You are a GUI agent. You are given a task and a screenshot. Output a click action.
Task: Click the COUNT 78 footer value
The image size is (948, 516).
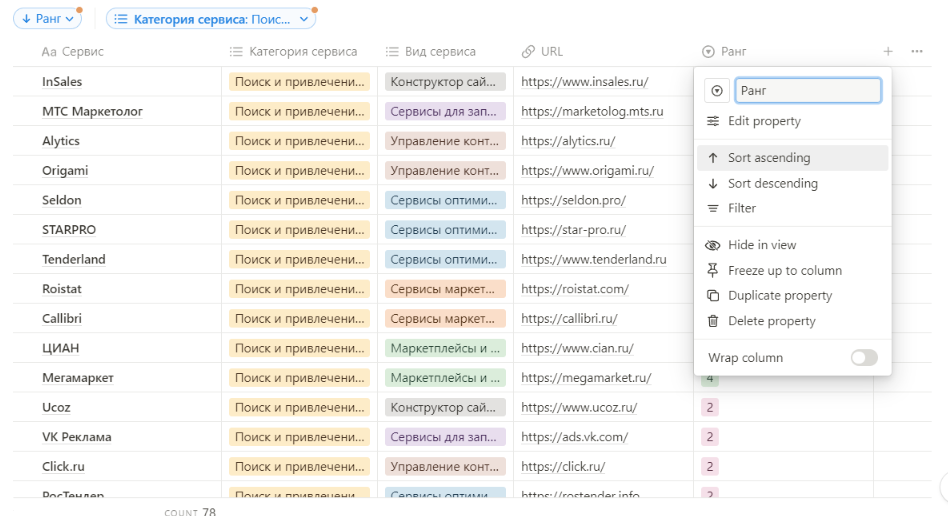(190, 511)
